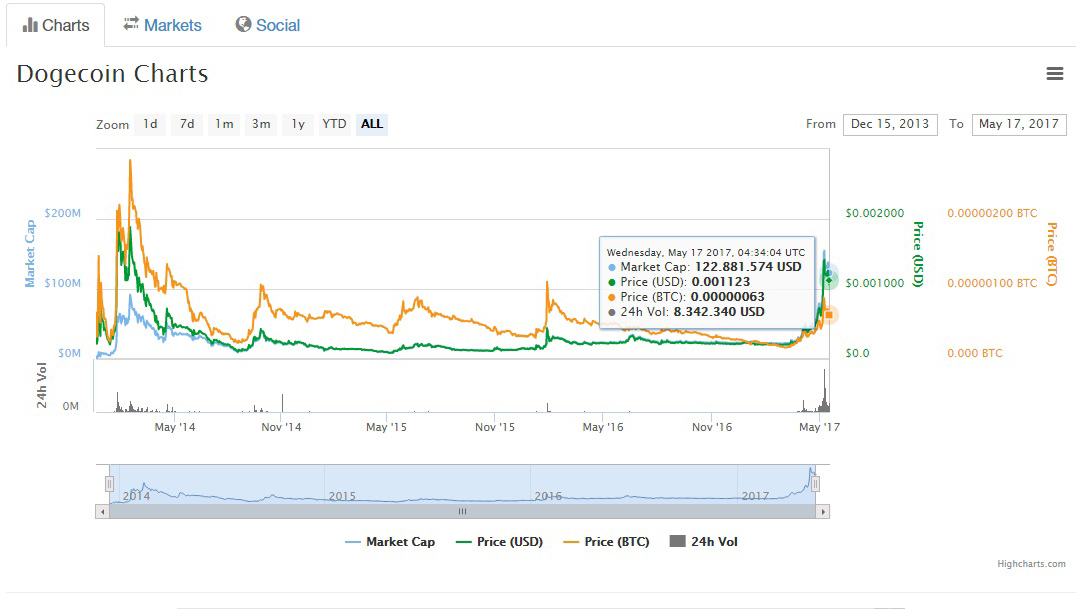Image resolution: width=1081 pixels, height=609 pixels.
Task: Toggle the Price (BTC) series in legend
Action: click(607, 542)
